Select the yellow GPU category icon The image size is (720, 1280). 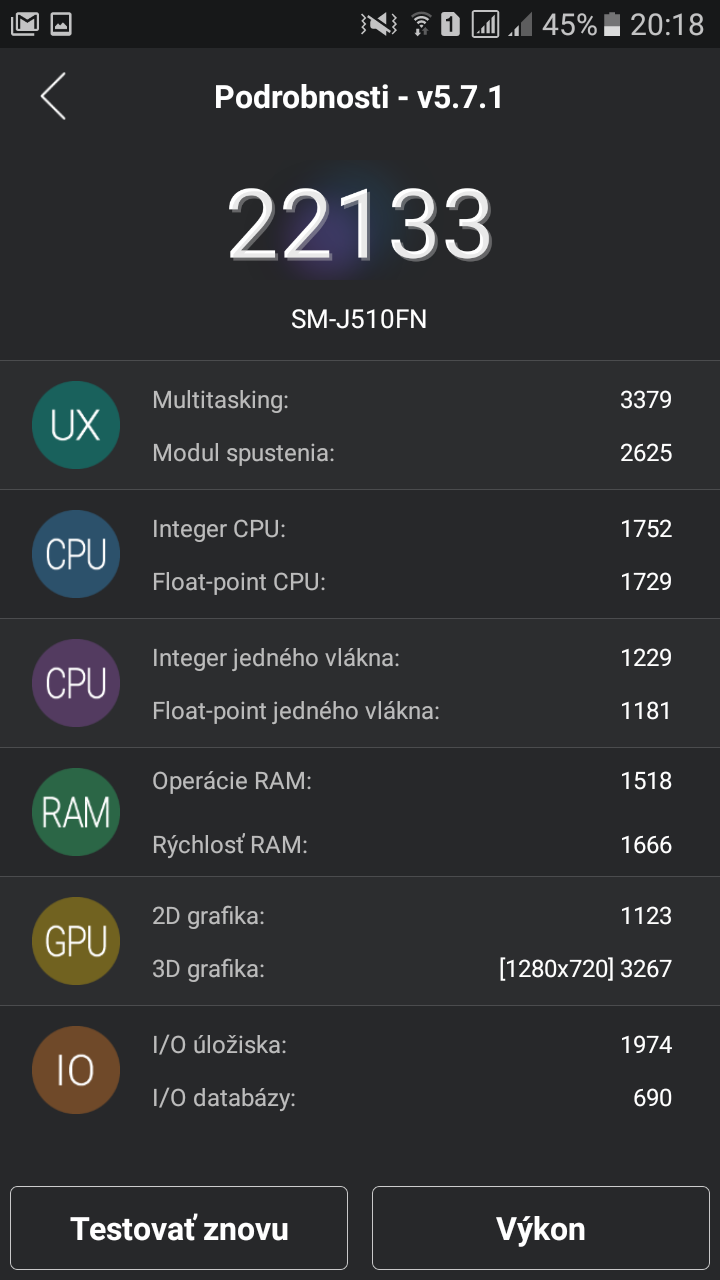point(76,941)
